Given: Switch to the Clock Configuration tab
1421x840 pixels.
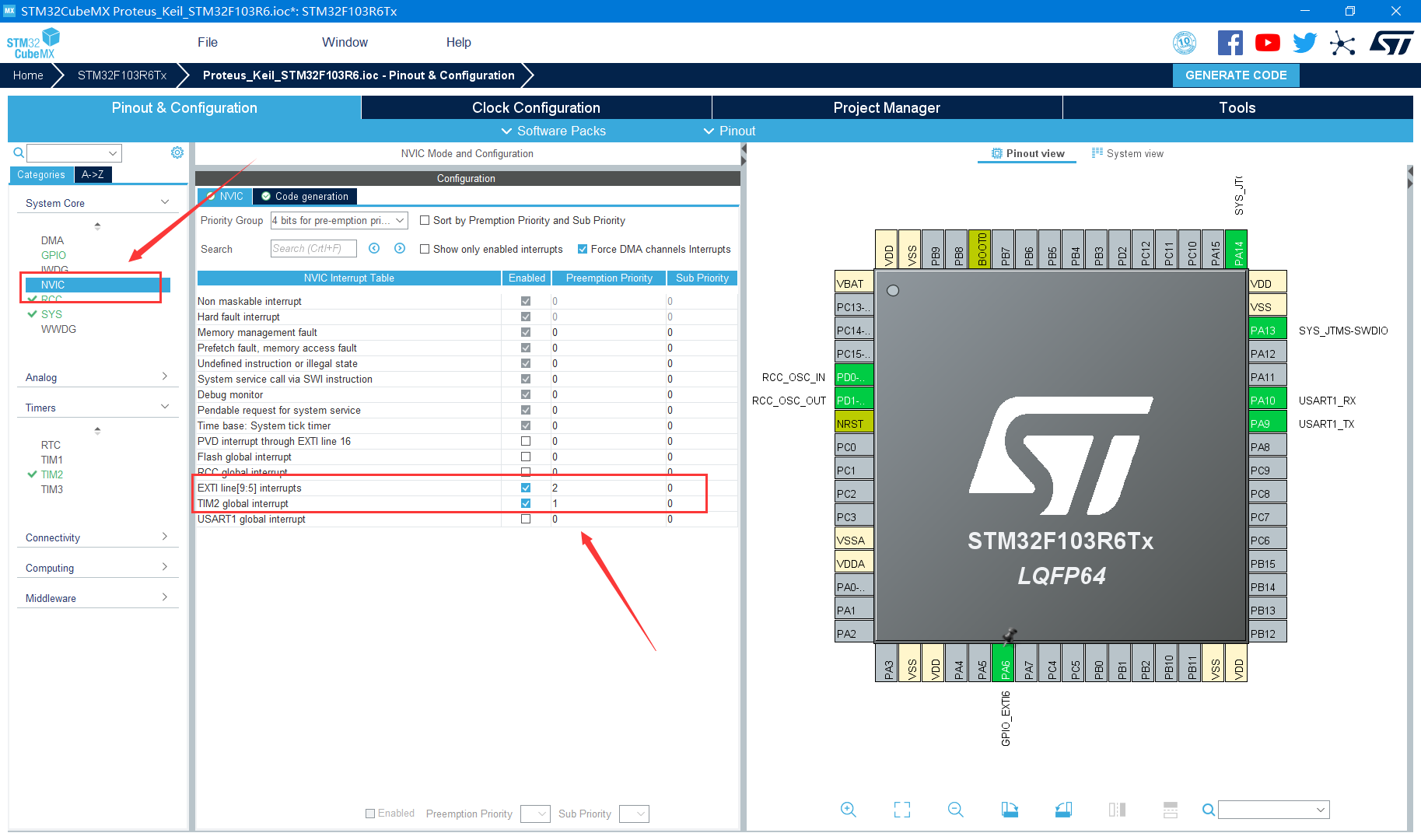Looking at the screenshot, I should (x=535, y=107).
